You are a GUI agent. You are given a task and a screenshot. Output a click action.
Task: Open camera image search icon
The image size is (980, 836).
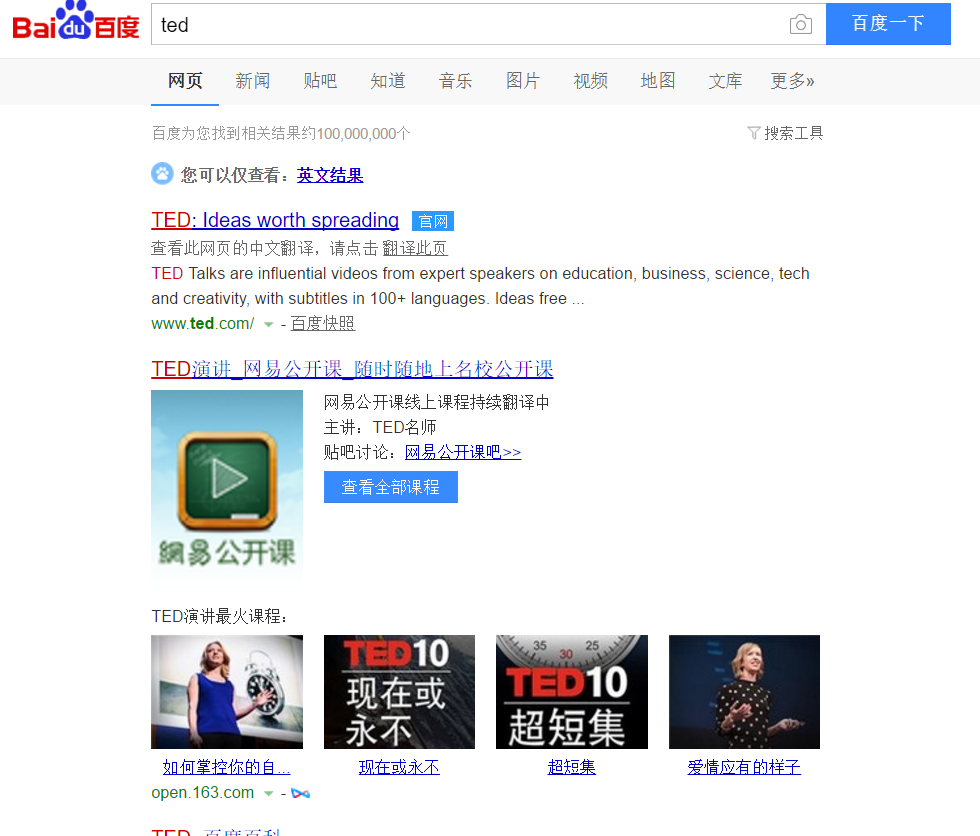pos(801,24)
